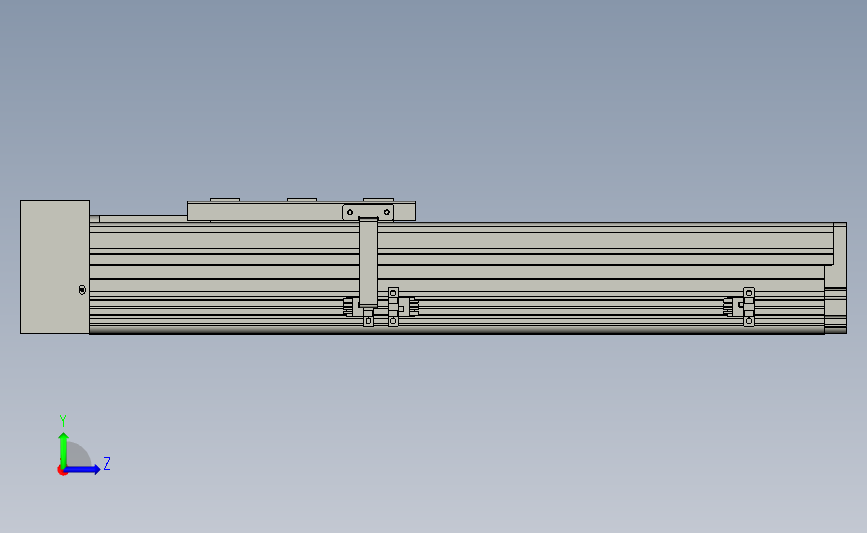This screenshot has height=533, width=867.
Task: Click the red X axis origin ball
Action: 62,471
